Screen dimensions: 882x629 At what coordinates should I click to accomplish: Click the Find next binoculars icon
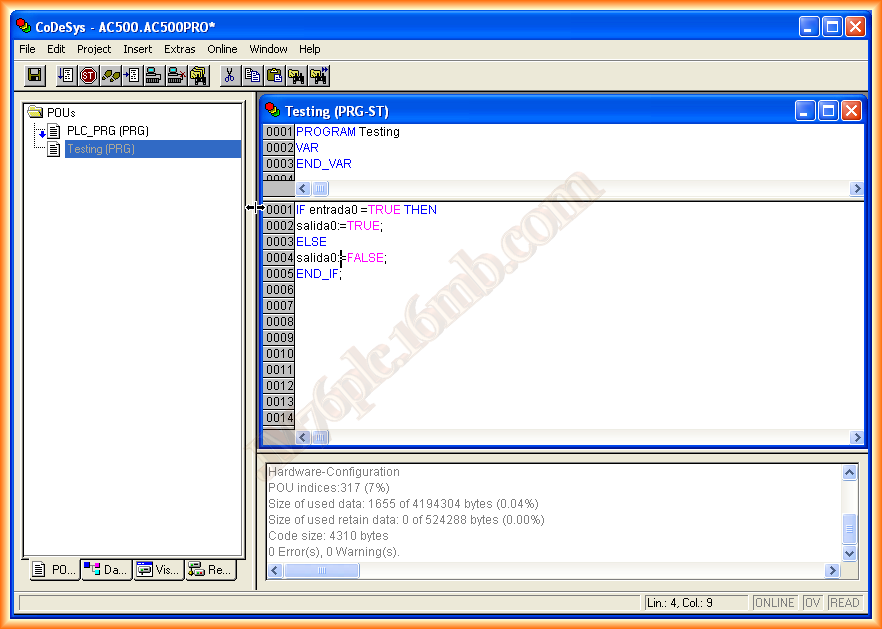click(318, 75)
